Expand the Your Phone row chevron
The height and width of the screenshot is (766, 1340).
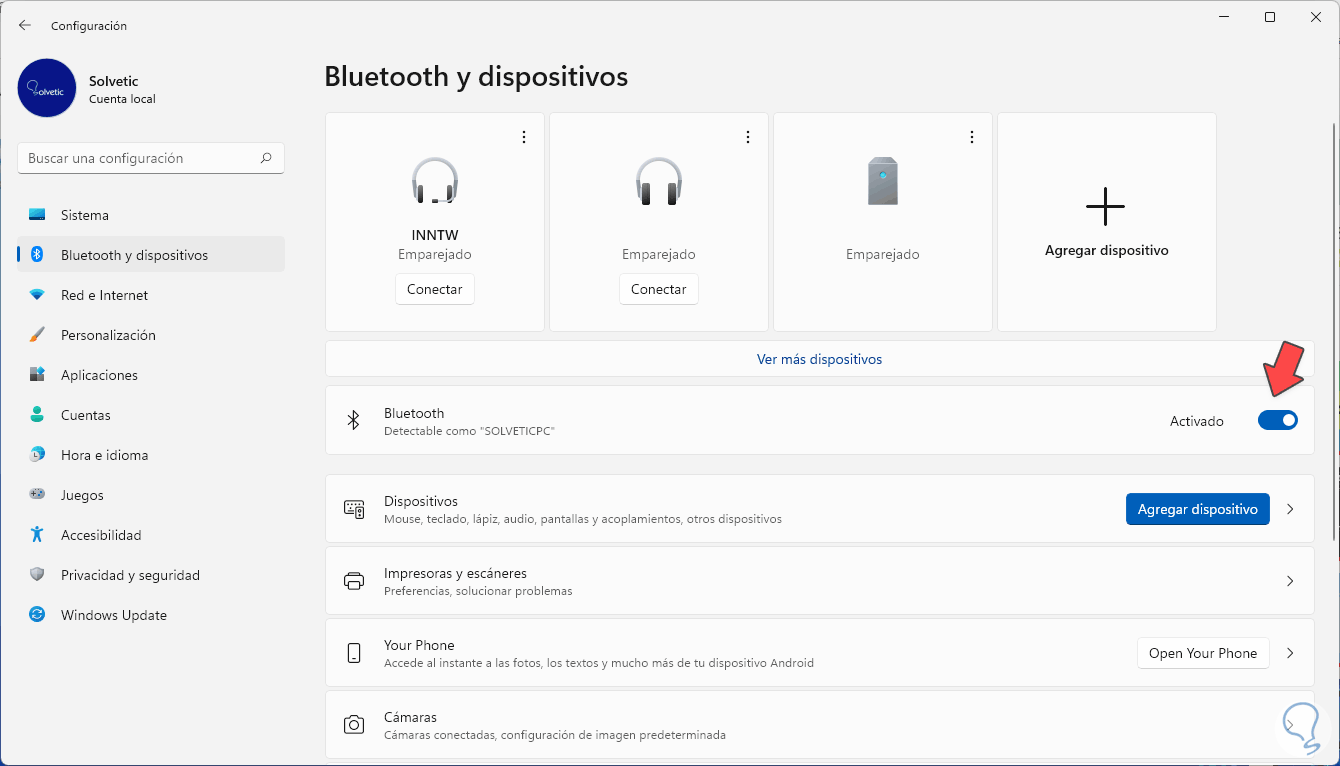[x=1290, y=653]
